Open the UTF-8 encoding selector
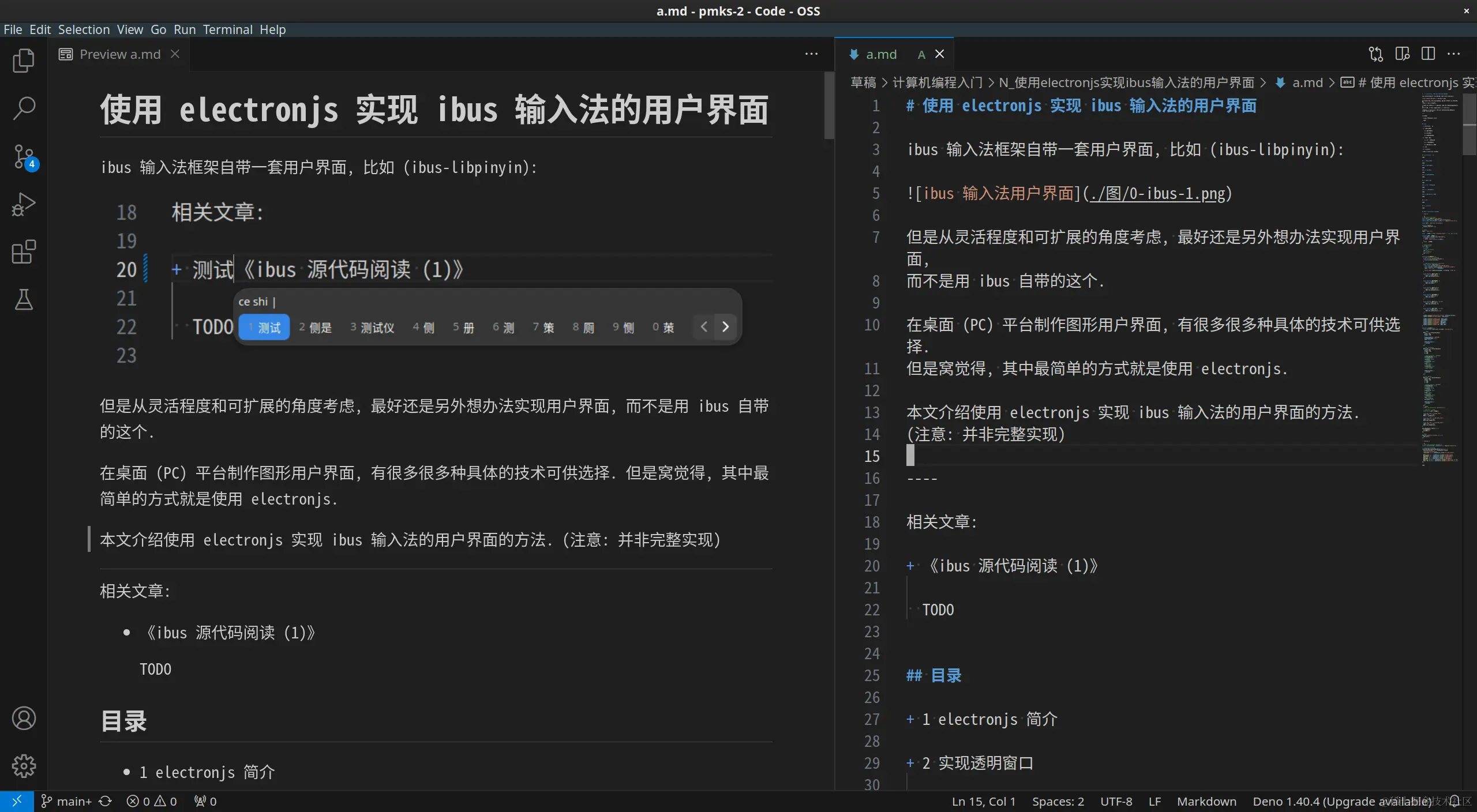The image size is (1477, 812). click(1115, 801)
